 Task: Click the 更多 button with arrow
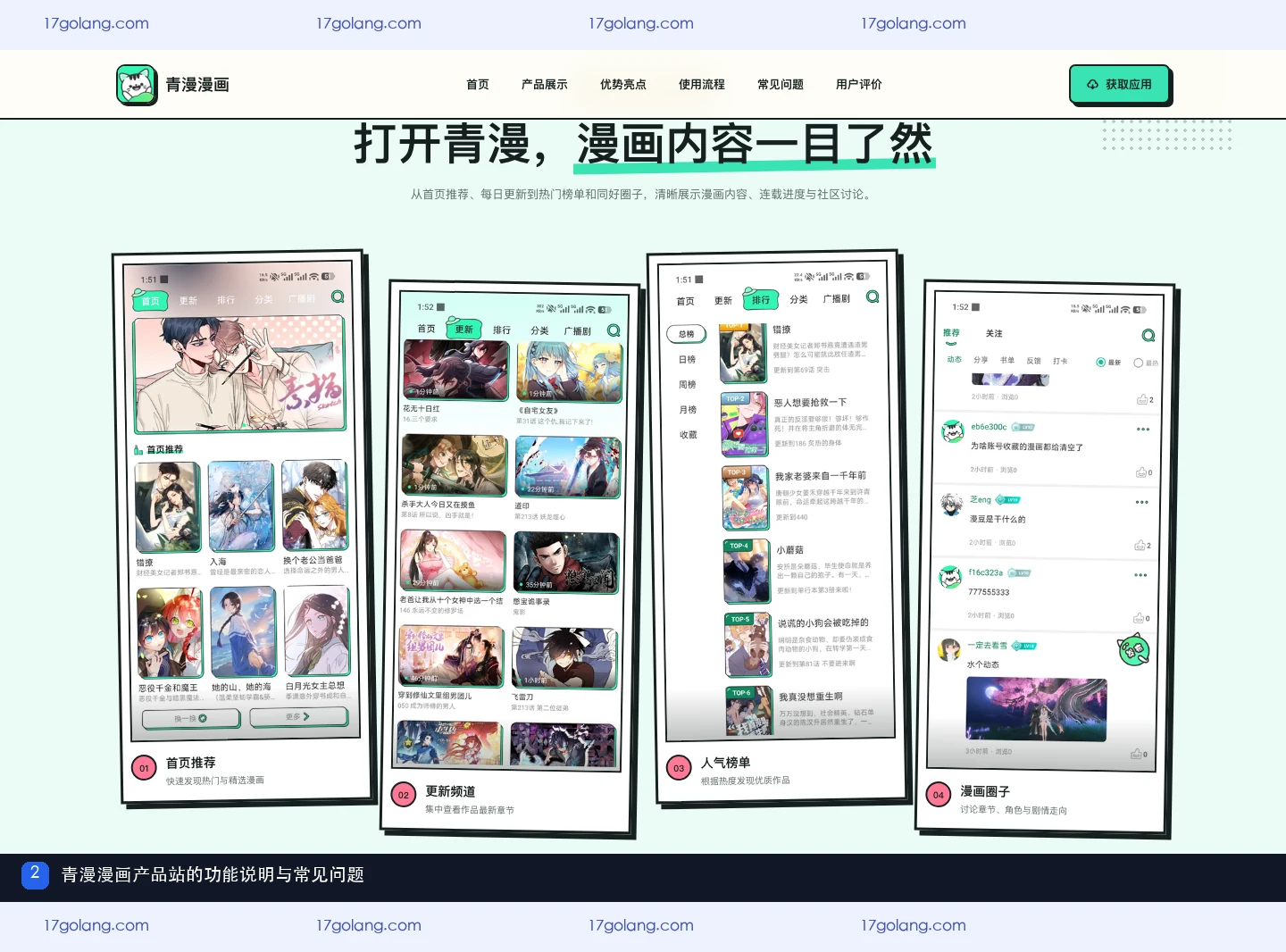coord(298,716)
